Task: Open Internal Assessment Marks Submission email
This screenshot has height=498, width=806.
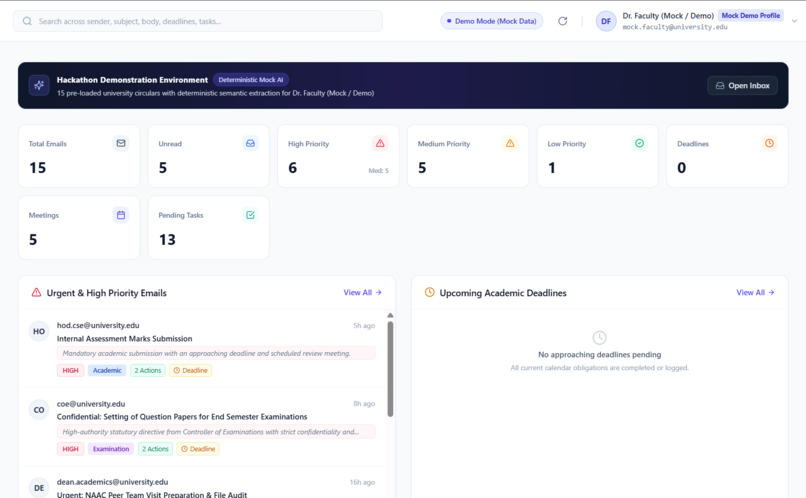Action: [124, 339]
